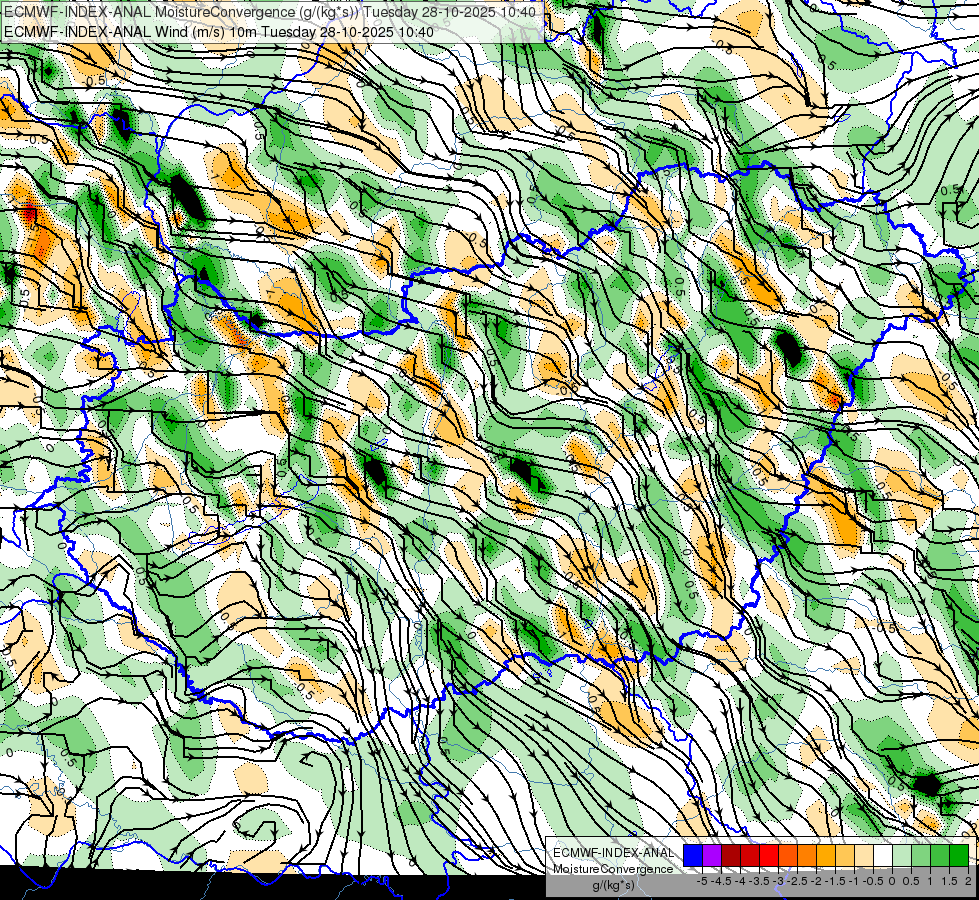Image resolution: width=979 pixels, height=900 pixels.
Task: Click the white legend swatch between -0.5 and 0
Action: pos(883,856)
